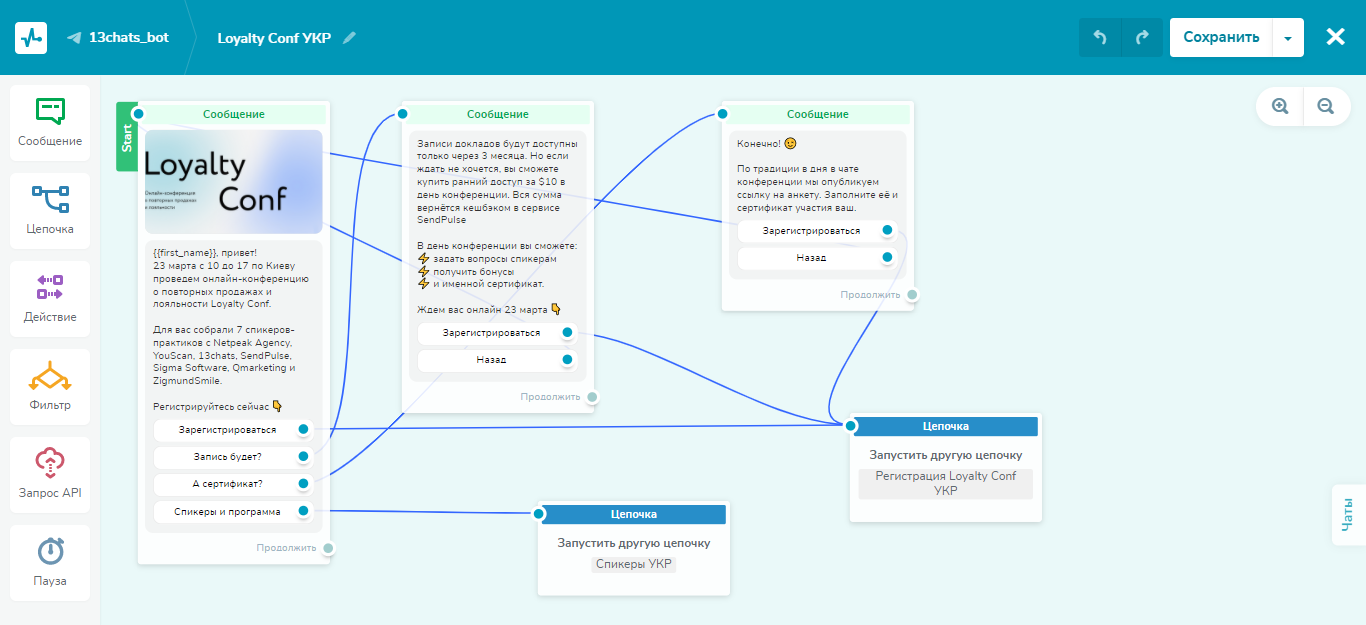This screenshot has width=1366, height=625.
Task: Redo the last change
Action: [x=1142, y=37]
